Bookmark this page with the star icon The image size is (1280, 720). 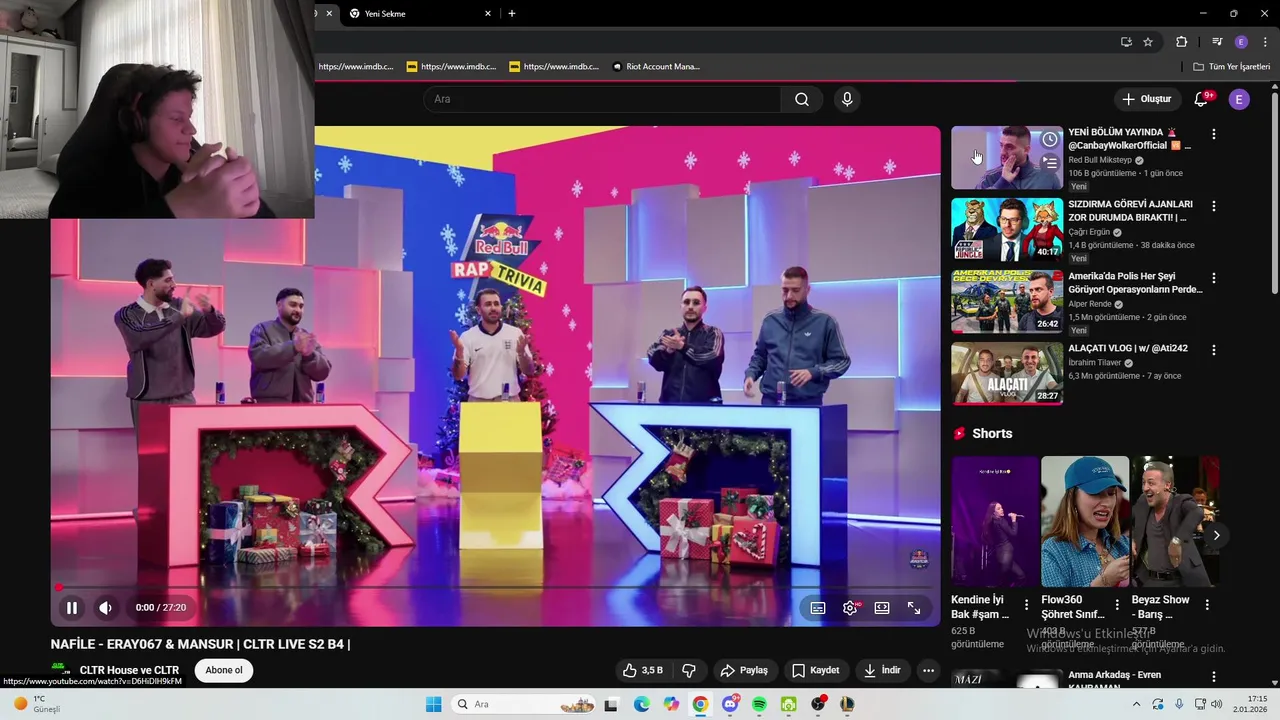pos(1148,42)
